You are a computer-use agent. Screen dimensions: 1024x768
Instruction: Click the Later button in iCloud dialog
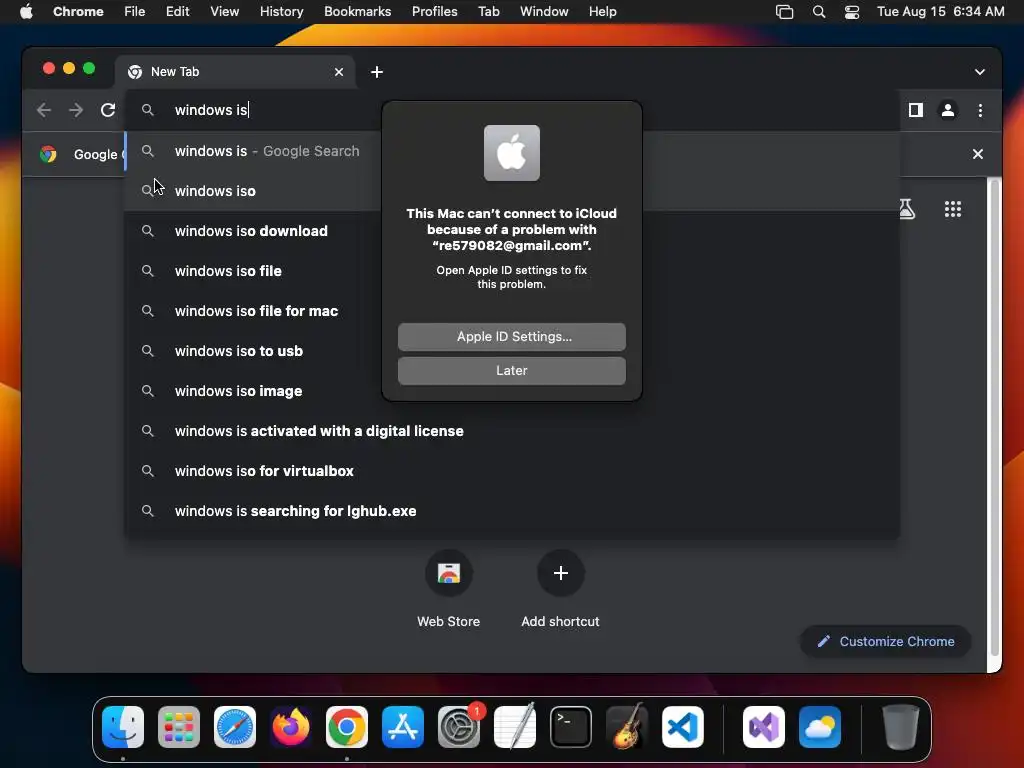pos(511,370)
